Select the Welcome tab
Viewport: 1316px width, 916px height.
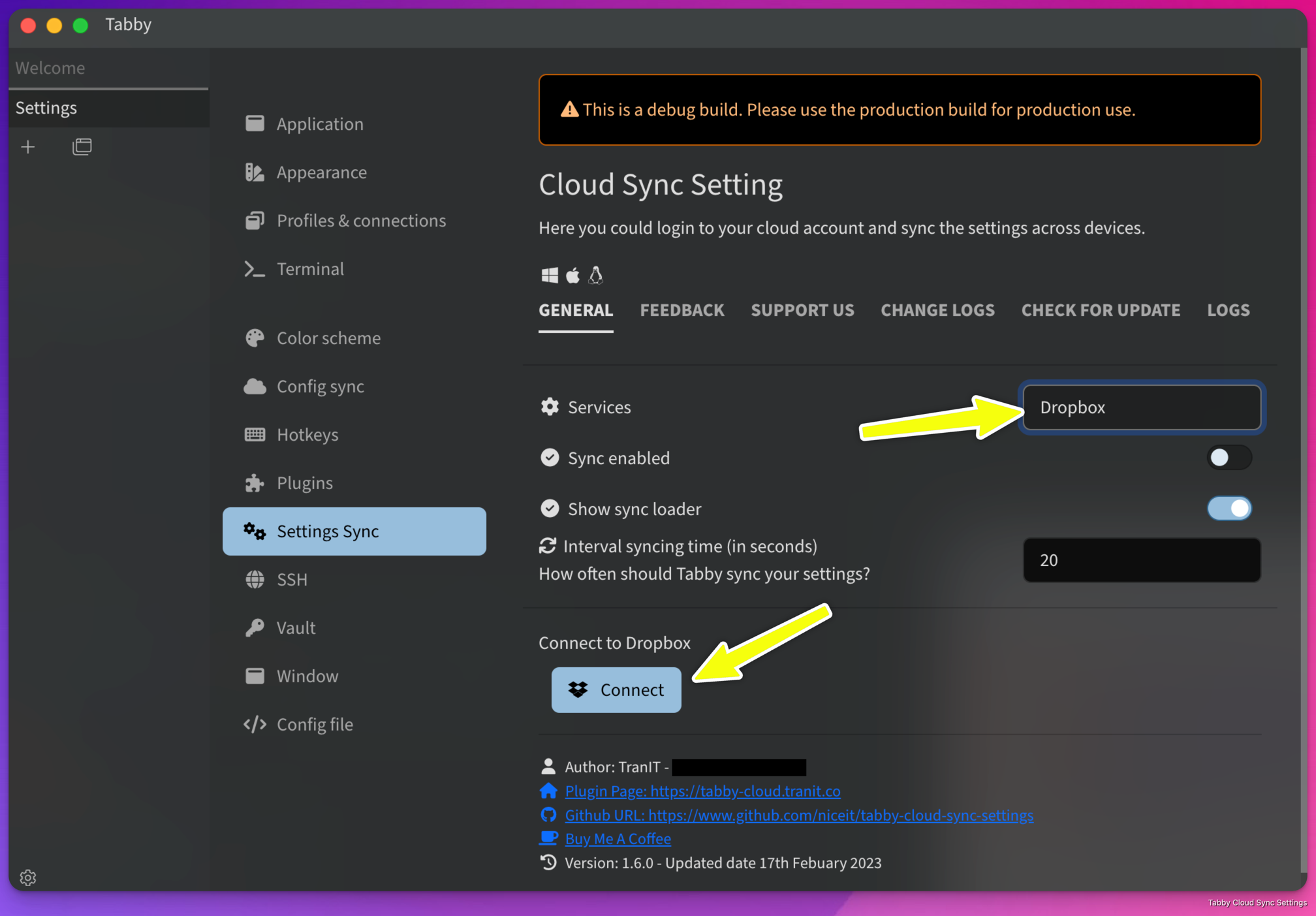pyautogui.click(x=108, y=67)
